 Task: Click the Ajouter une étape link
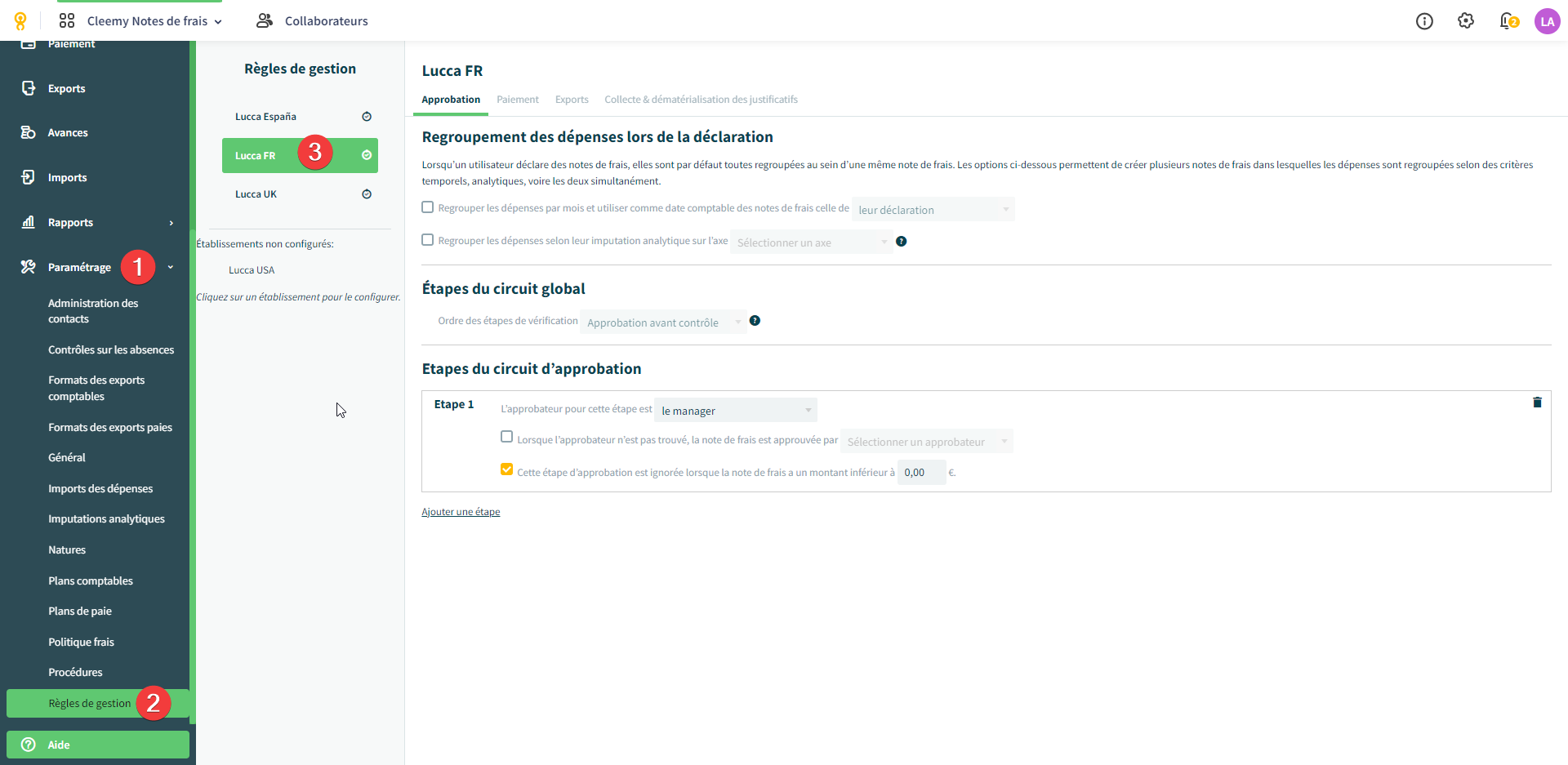coord(461,512)
